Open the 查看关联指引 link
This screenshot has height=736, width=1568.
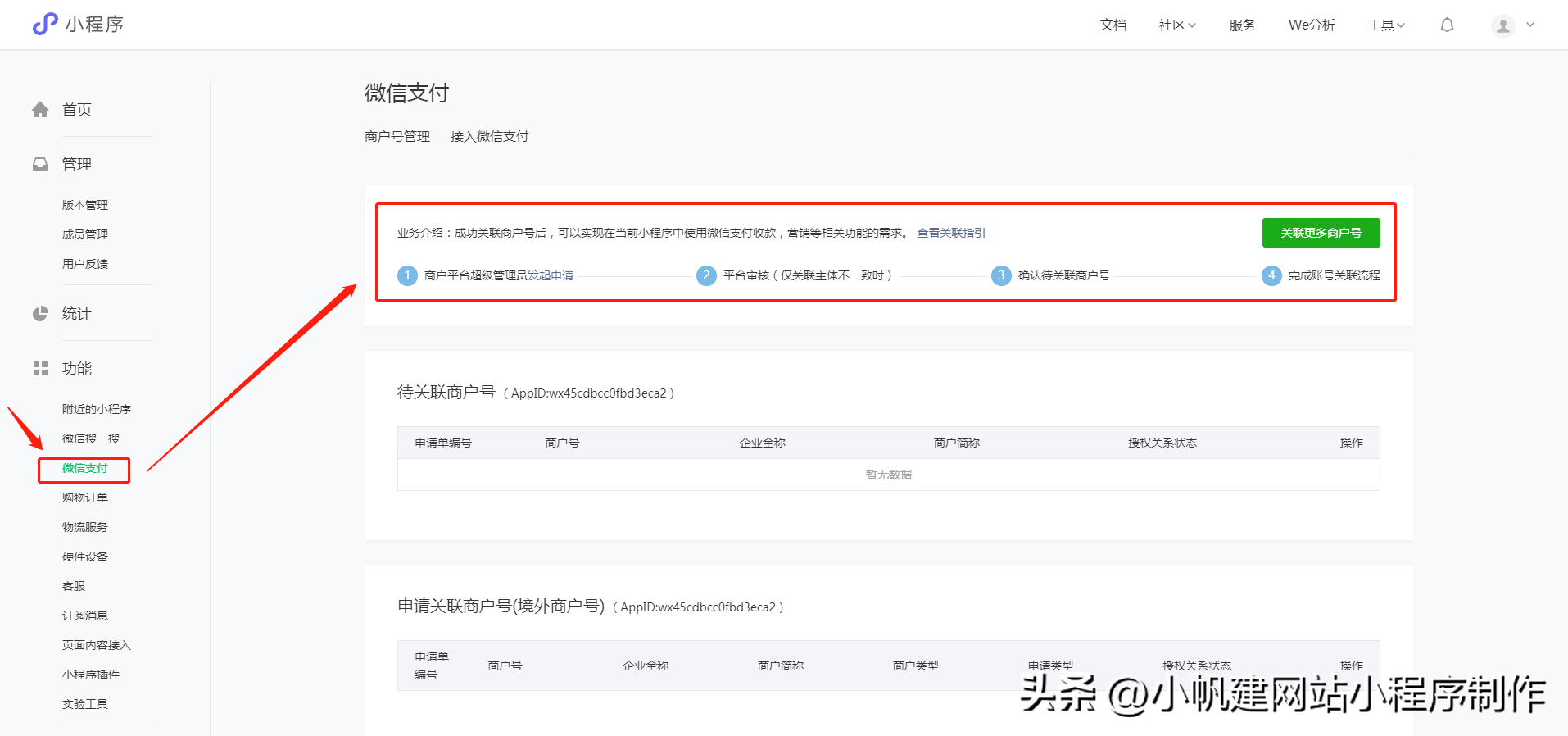pos(950,233)
